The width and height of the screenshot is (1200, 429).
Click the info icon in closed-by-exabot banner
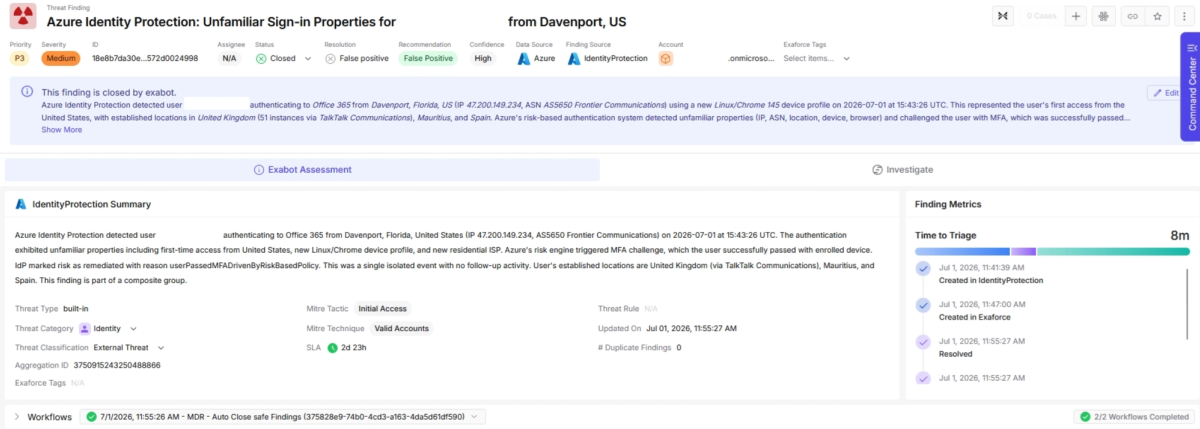pyautogui.click(x=27, y=92)
